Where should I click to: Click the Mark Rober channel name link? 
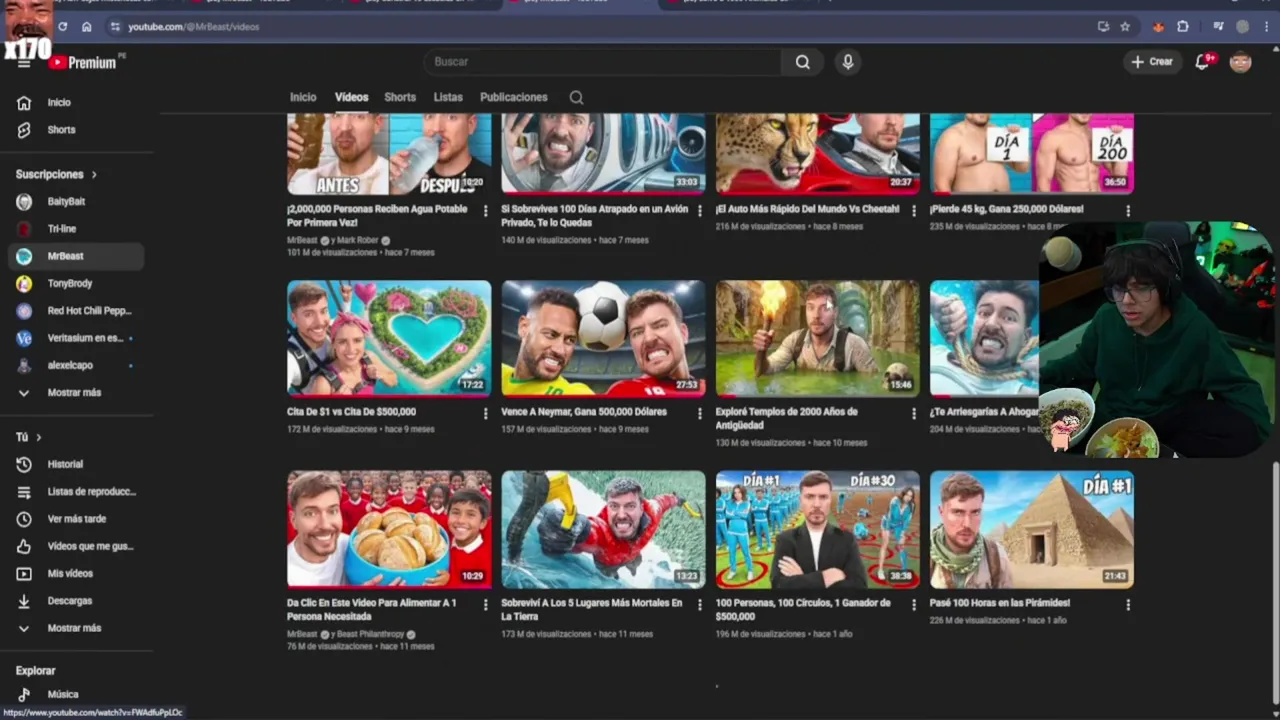click(x=357, y=241)
